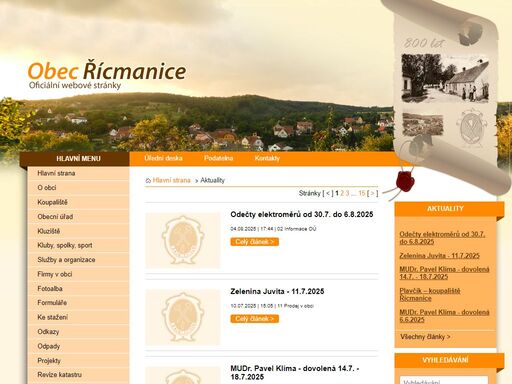Viewport: 512px width, 384px height.
Task: Open sidebar link Plavčík – koupaliště Řícmanice
Action: pyautogui.click(x=430, y=294)
